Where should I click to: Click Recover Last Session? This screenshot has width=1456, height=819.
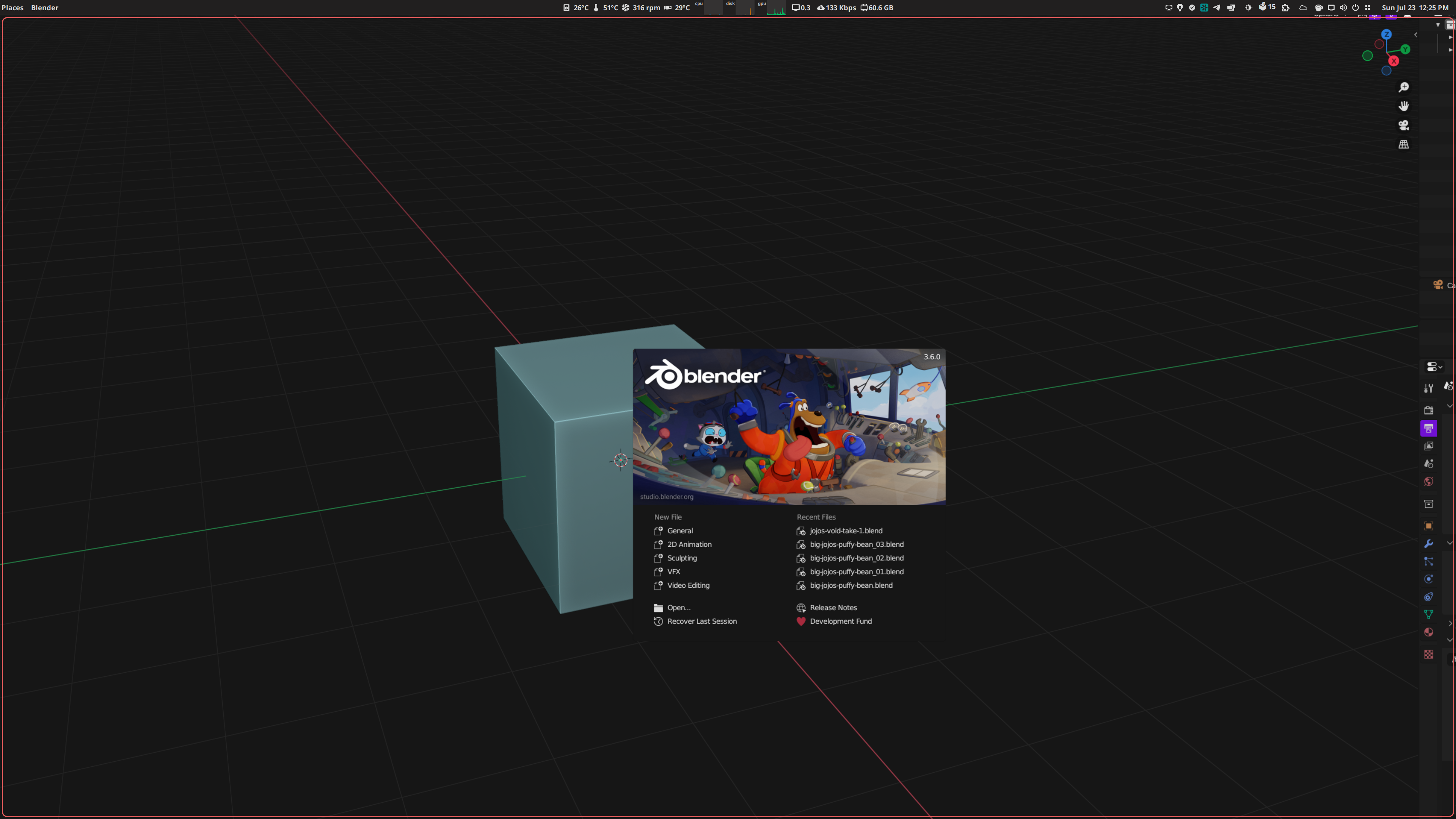tap(701, 621)
